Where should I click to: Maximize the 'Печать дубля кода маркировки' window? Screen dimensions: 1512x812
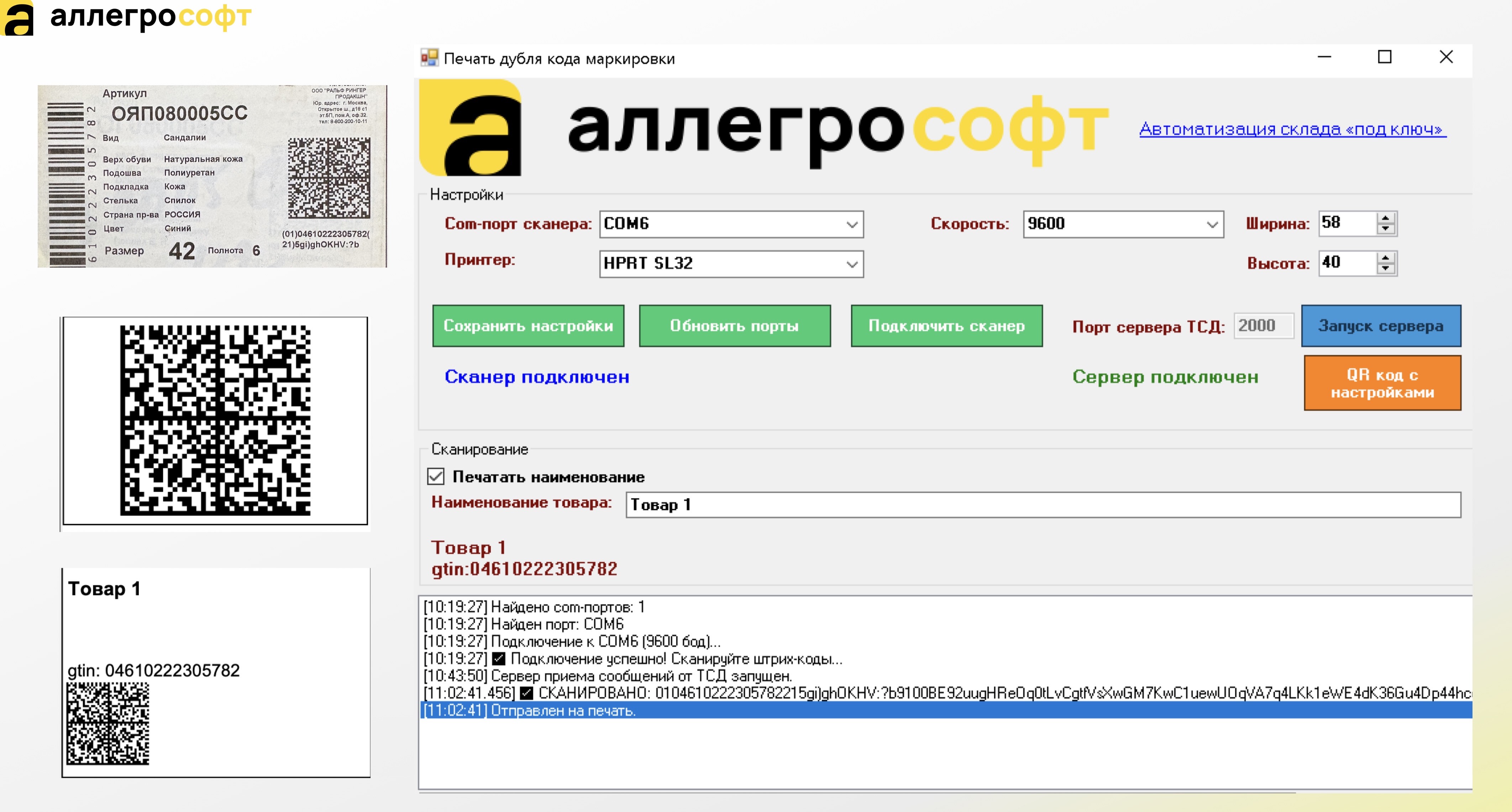[1385, 57]
